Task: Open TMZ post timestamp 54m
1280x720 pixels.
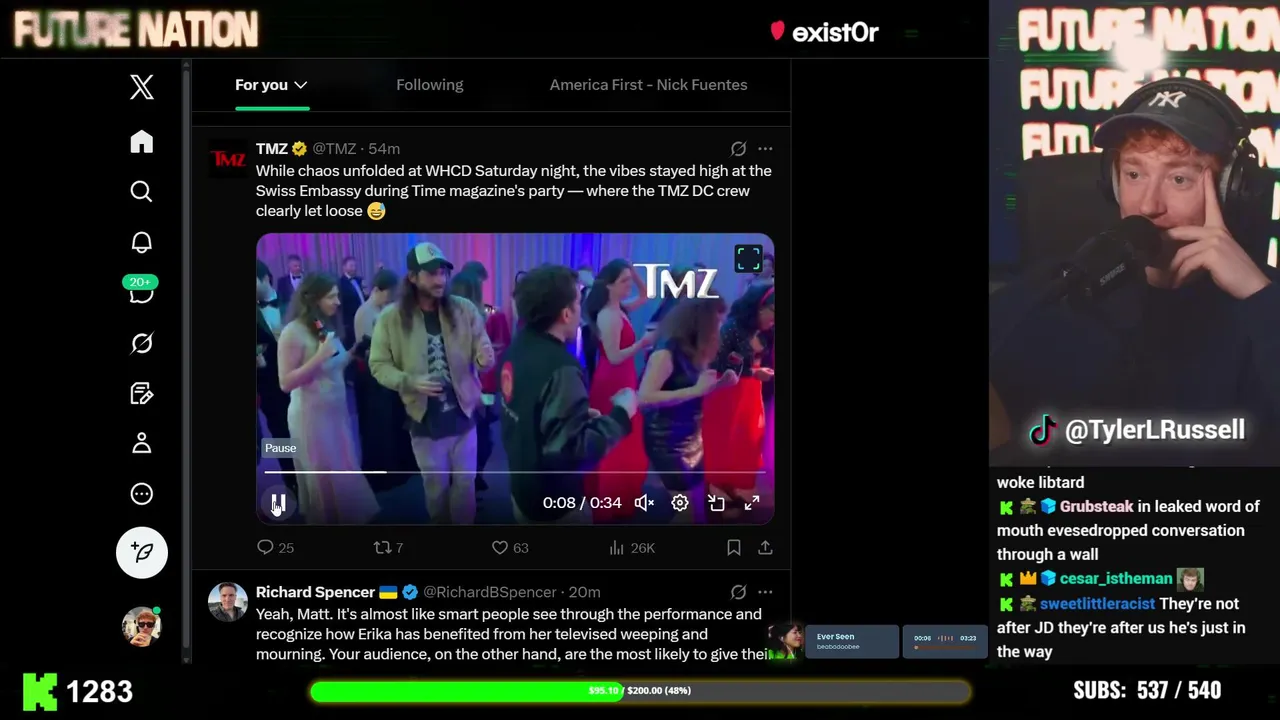Action: pos(384,148)
